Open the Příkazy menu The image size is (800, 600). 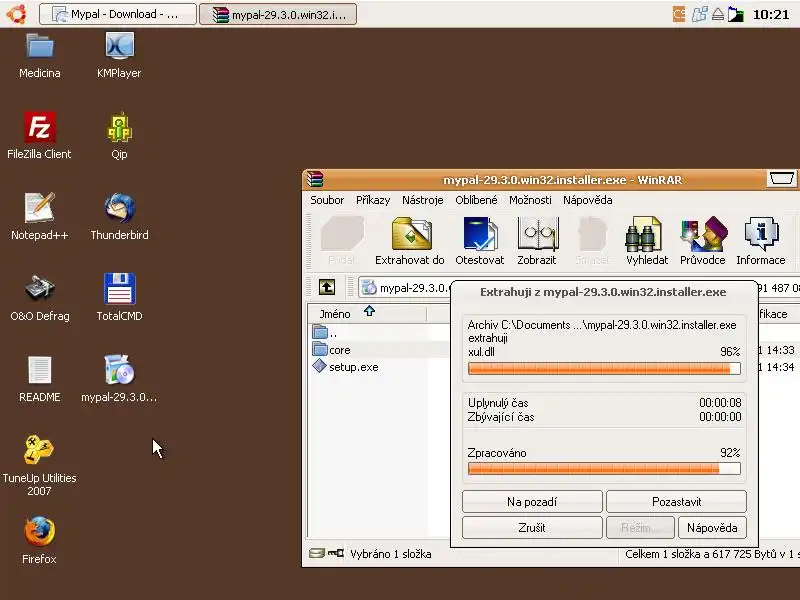(x=373, y=200)
